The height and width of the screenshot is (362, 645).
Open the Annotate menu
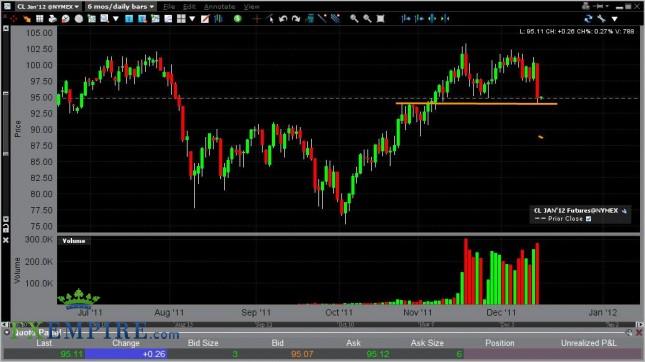pos(220,7)
